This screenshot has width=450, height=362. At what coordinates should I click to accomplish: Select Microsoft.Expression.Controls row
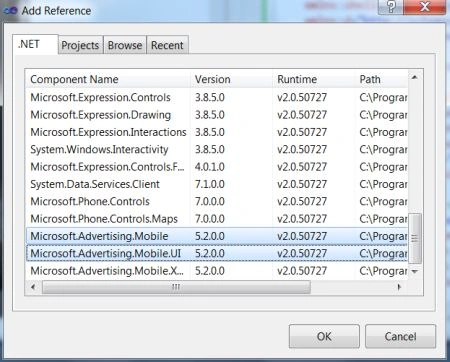[217, 97]
